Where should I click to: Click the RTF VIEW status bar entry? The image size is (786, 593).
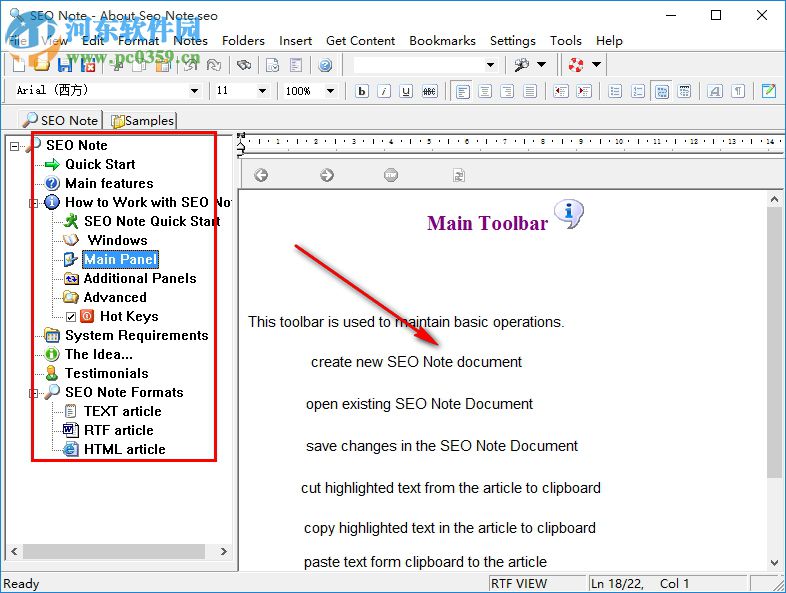[518, 583]
